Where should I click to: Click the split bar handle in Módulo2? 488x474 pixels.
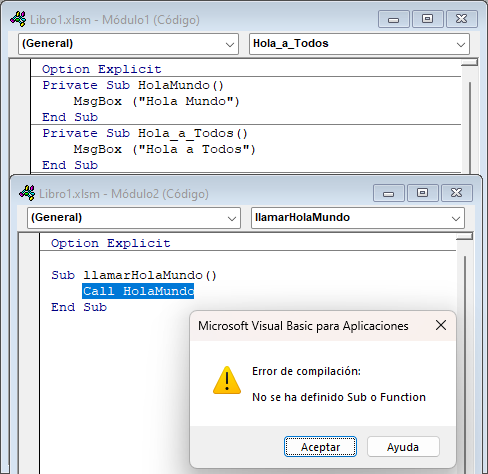coord(465,236)
